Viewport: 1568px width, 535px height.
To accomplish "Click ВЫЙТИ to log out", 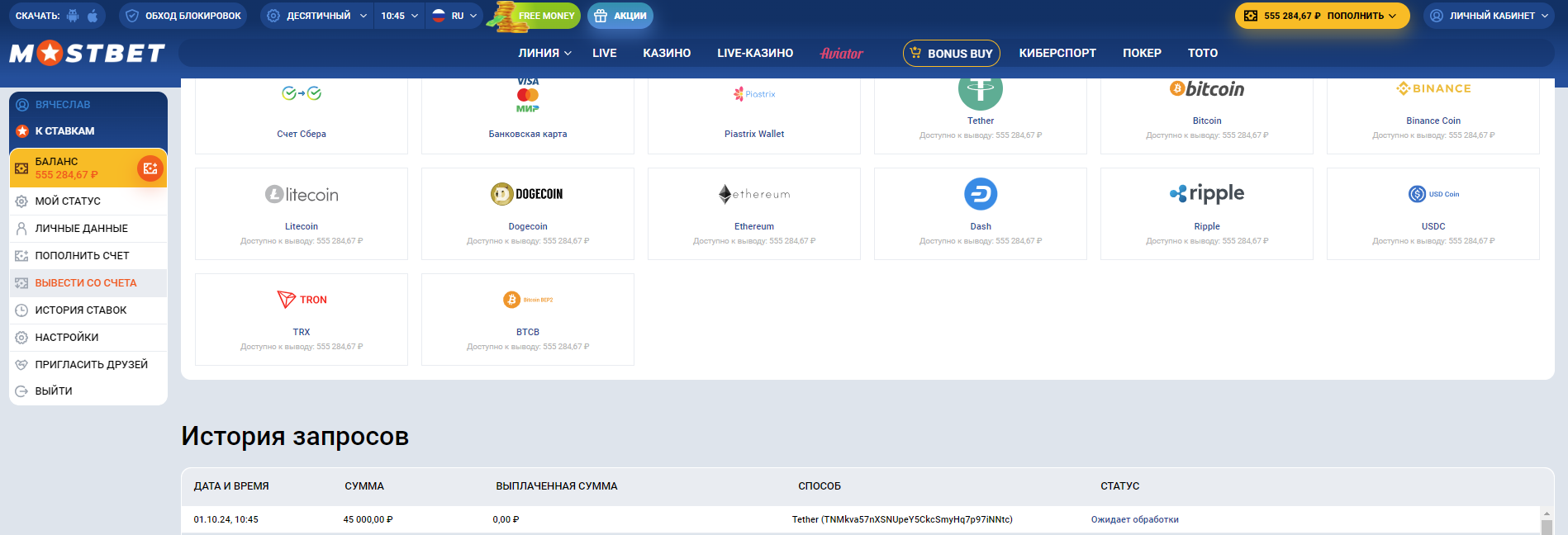I will [88, 391].
